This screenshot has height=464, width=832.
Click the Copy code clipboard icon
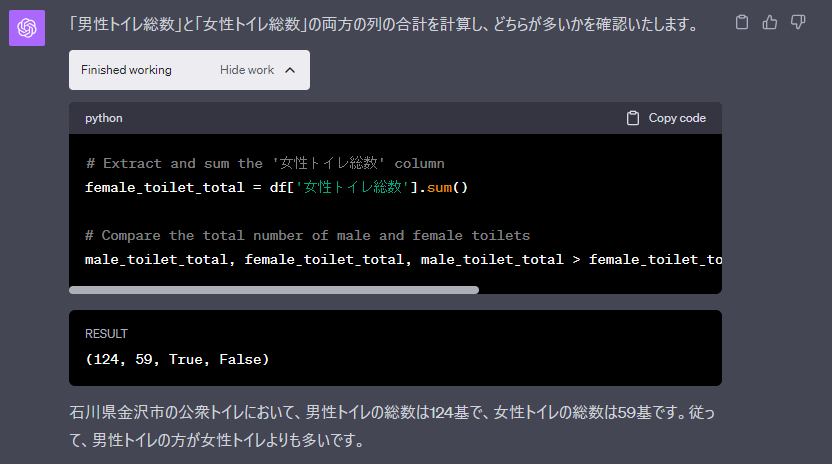pos(632,118)
